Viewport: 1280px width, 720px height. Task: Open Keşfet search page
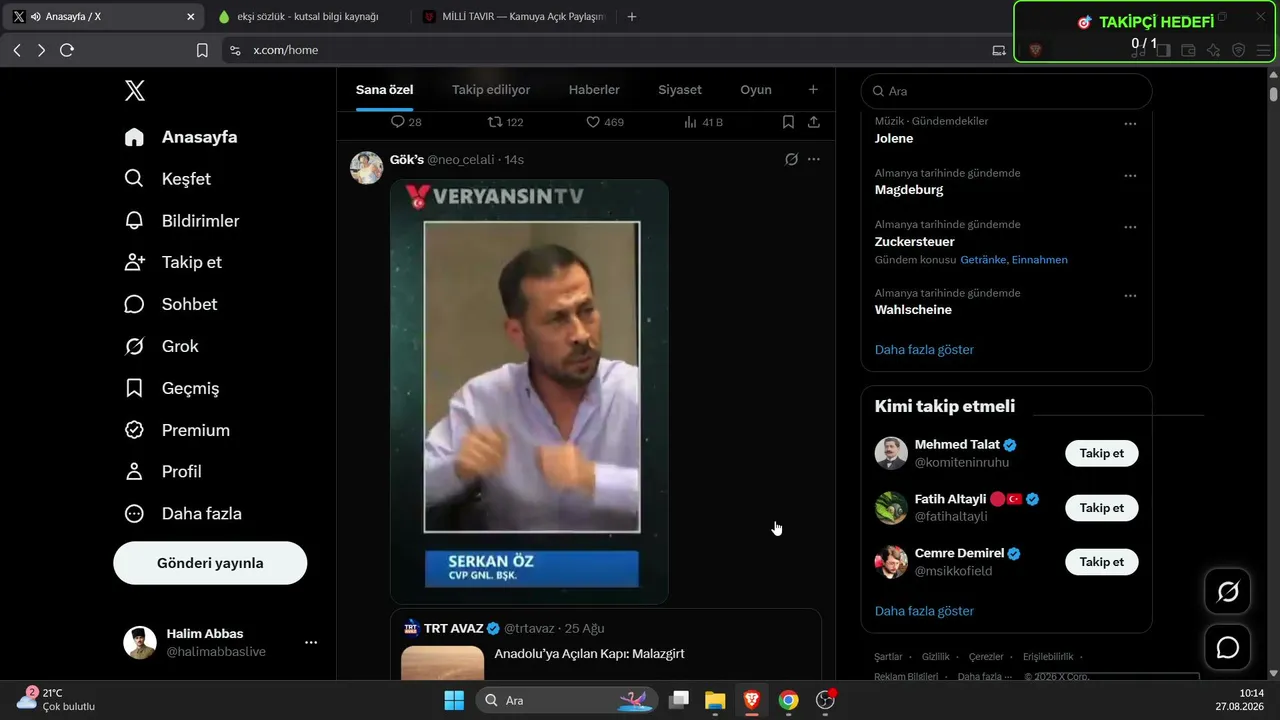169,179
